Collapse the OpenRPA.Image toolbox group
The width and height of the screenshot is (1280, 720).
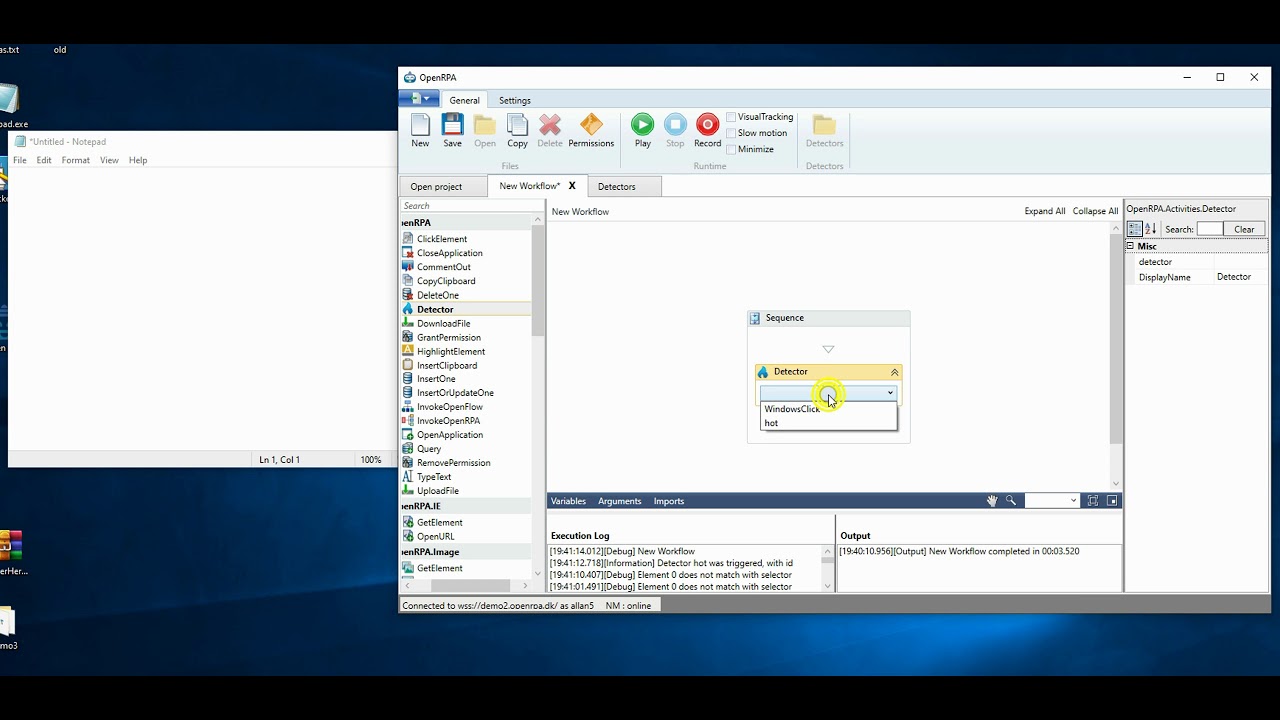pos(466,552)
